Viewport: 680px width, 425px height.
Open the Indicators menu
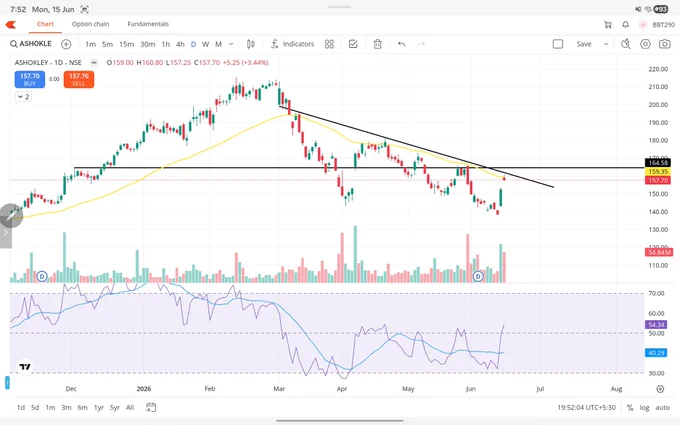[292, 44]
